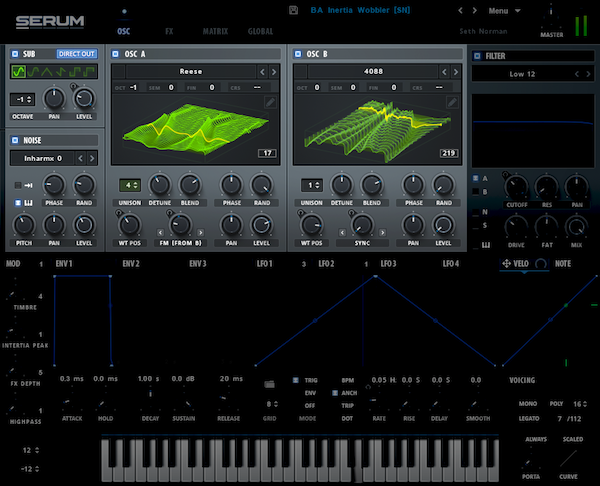The width and height of the screenshot is (600, 486).
Task: Toggle the SUB oscillator on/off
Action: [15, 54]
